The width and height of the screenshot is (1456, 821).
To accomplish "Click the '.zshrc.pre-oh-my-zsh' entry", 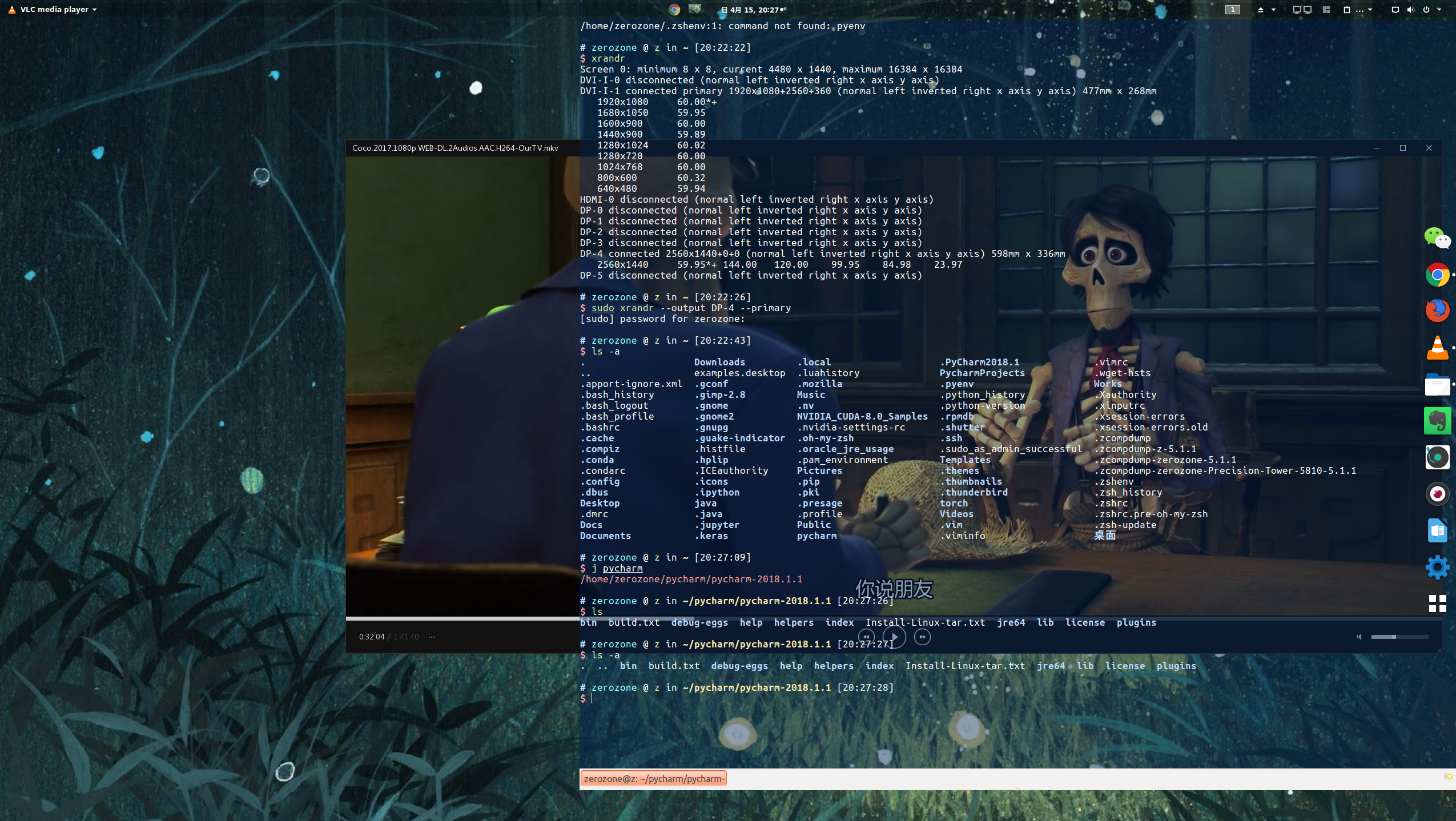I will [1151, 514].
